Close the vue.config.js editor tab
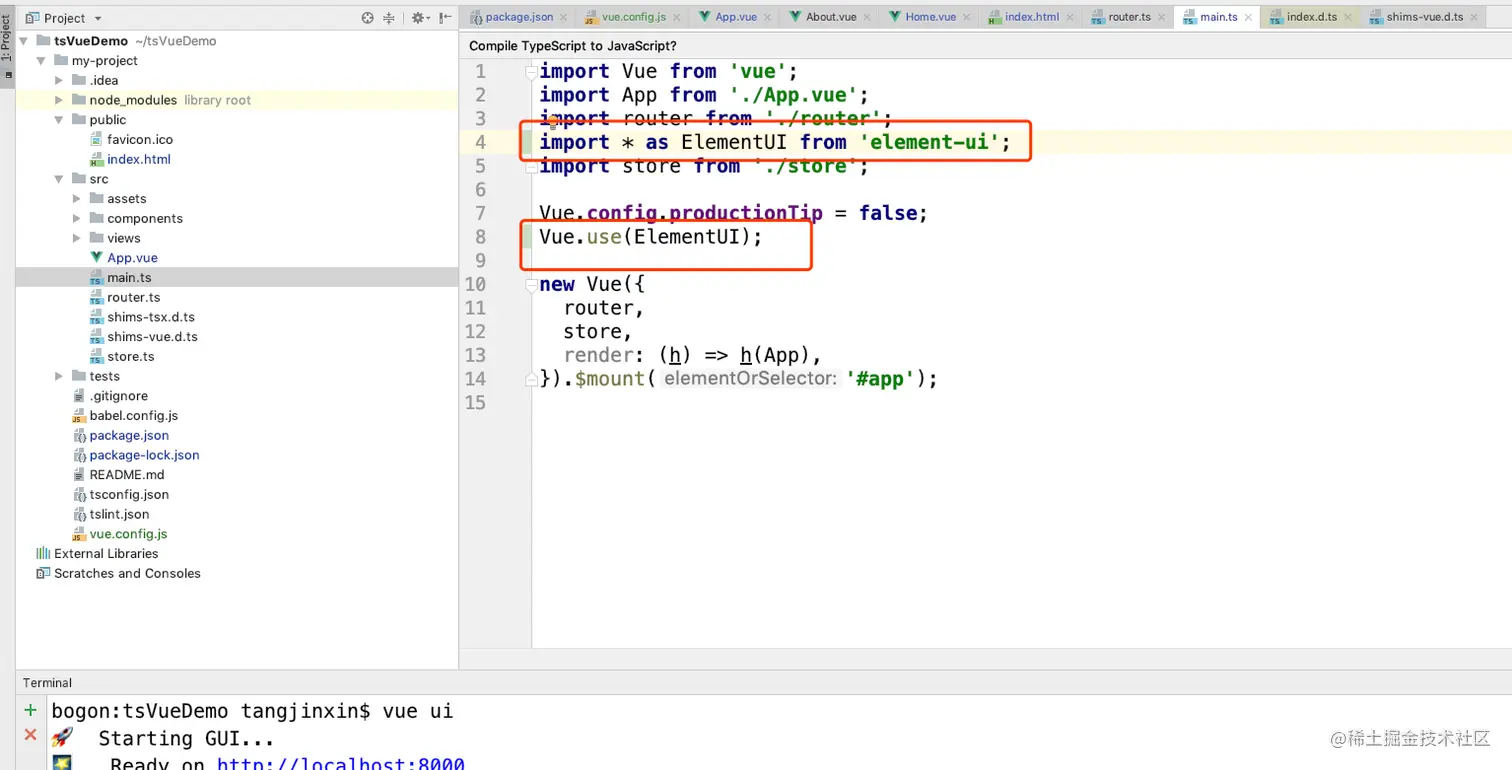The height and width of the screenshot is (770, 1512). point(677,17)
